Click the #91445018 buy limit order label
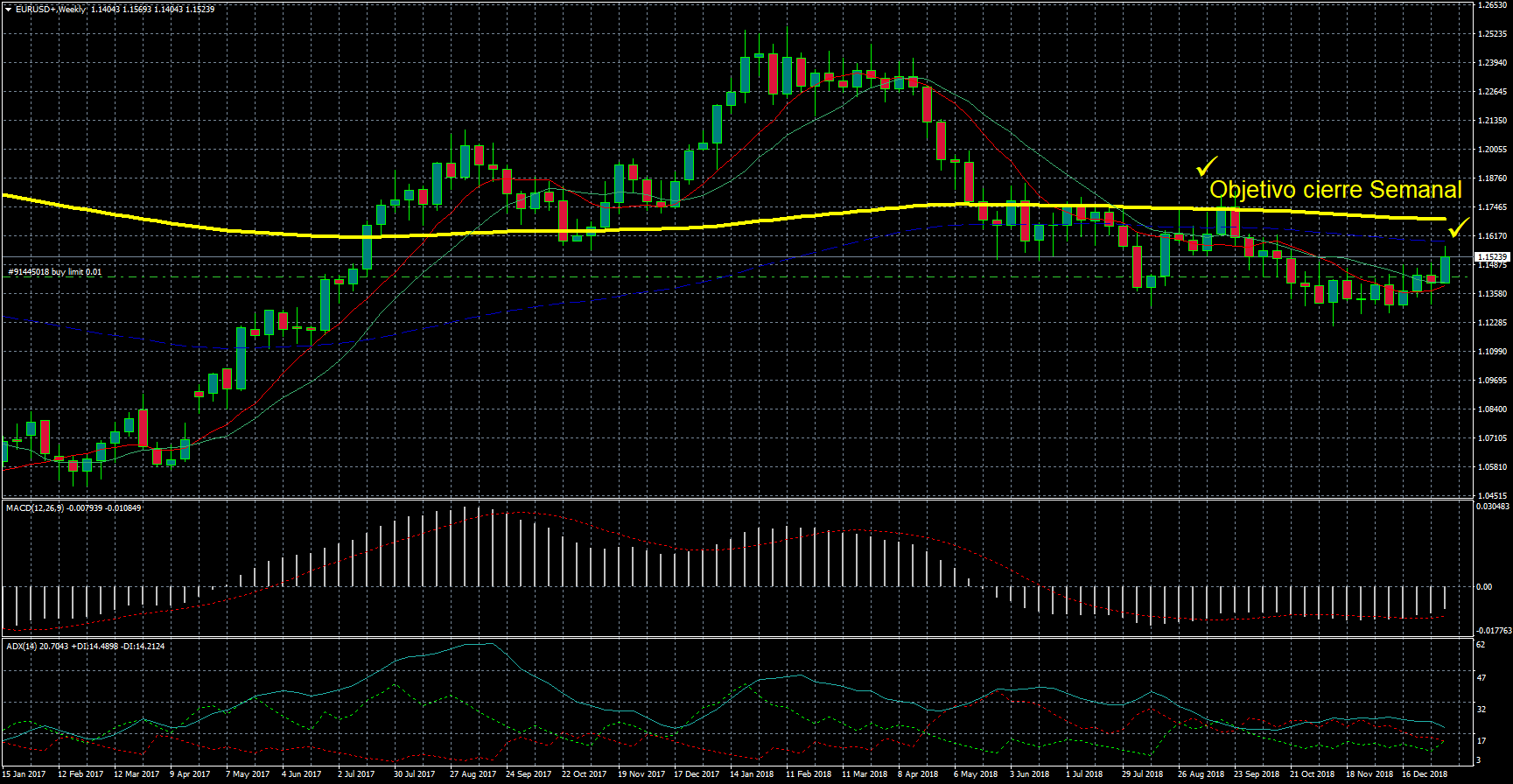 (x=54, y=272)
